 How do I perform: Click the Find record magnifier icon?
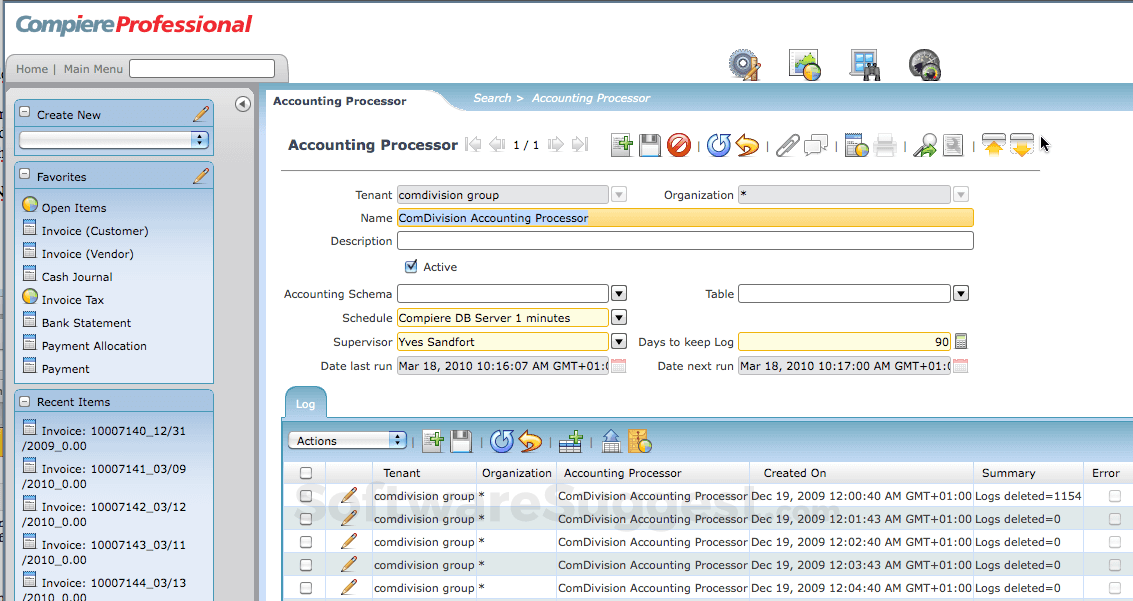click(x=925, y=146)
